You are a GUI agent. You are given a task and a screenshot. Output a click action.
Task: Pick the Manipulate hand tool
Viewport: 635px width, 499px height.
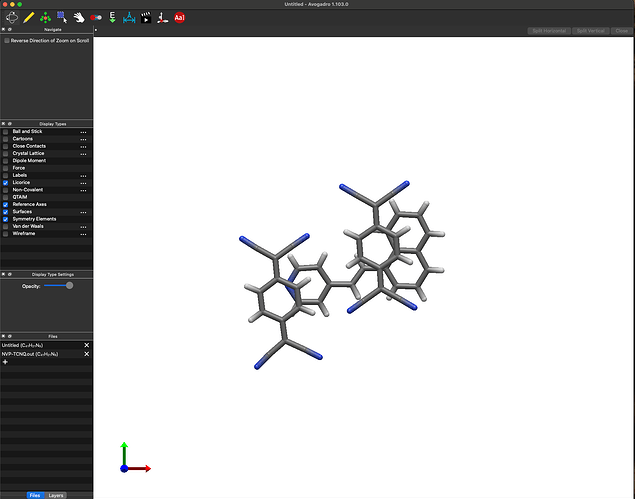coord(78,17)
